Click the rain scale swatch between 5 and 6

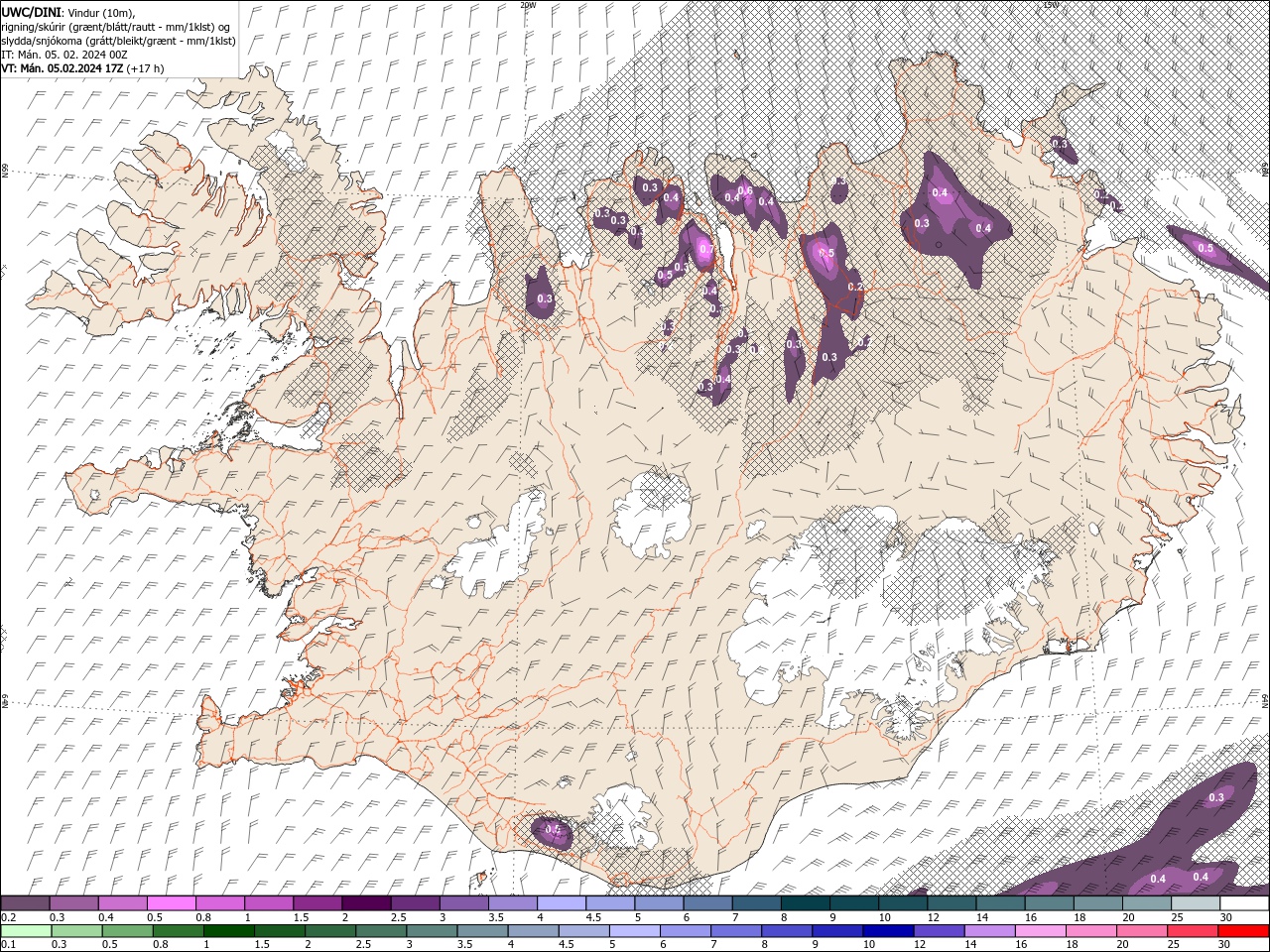(x=635, y=931)
